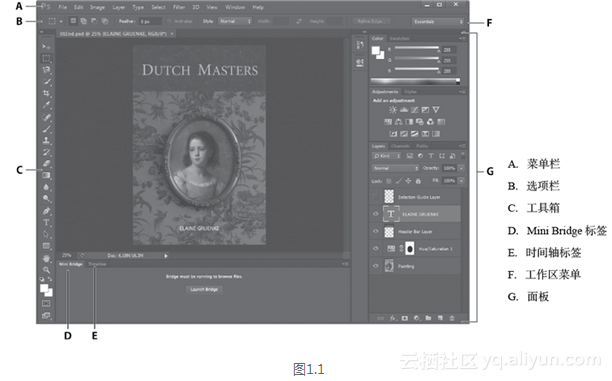Open the File menu
Screen dimensions: 612x381
(62, 7)
